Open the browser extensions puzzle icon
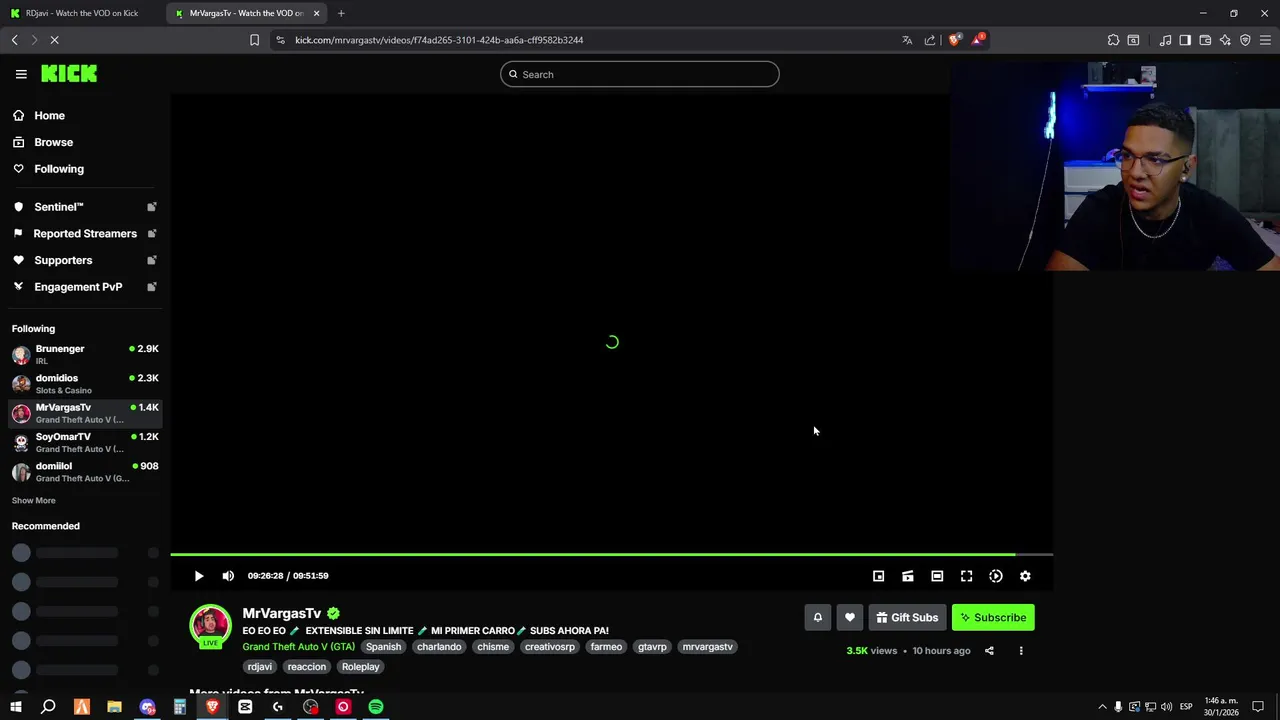The image size is (1280, 720). (x=1113, y=40)
